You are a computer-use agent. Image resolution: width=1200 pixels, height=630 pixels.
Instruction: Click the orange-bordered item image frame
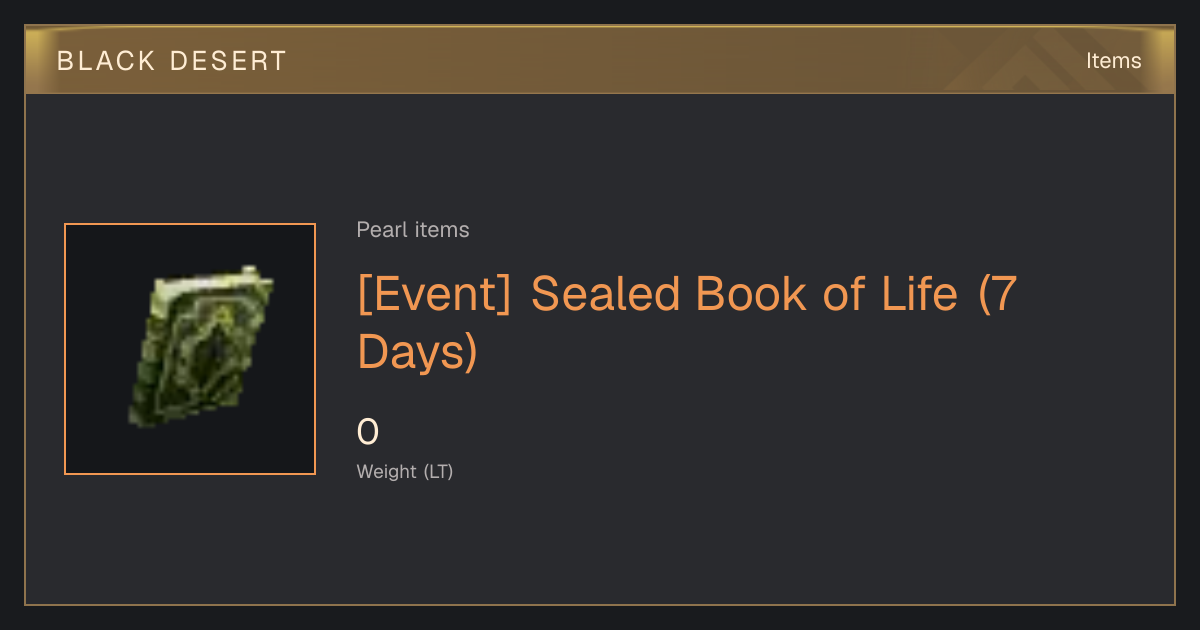(x=190, y=349)
